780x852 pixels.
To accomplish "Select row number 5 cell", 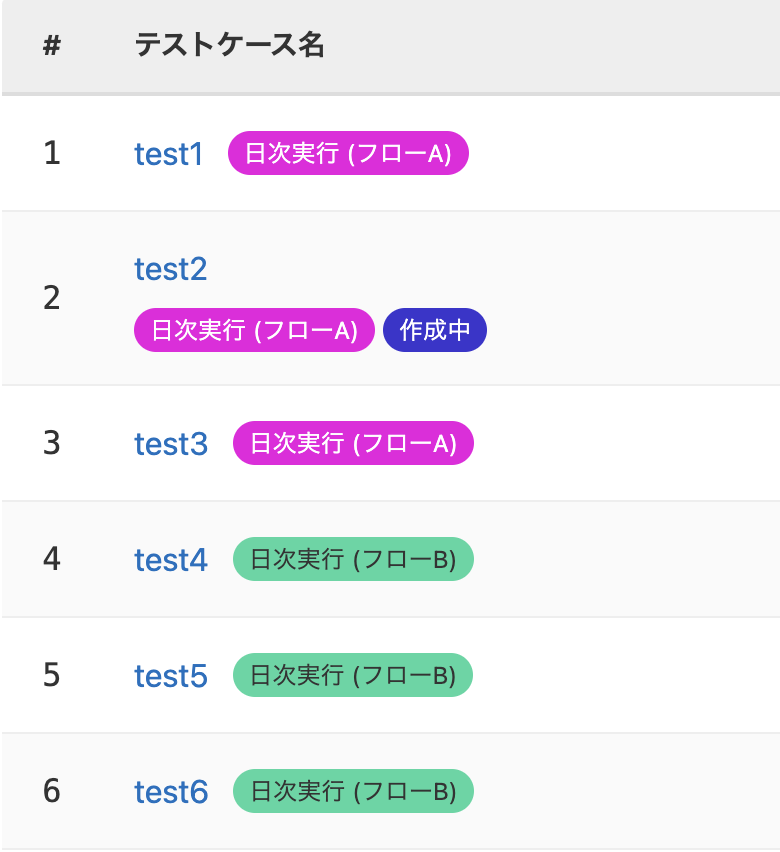I will coord(52,675).
